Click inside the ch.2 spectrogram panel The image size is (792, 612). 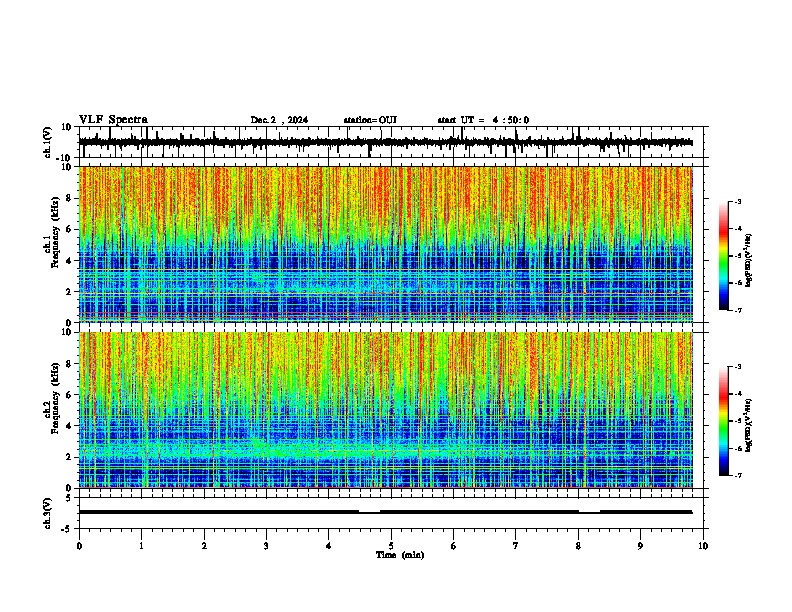click(x=386, y=410)
